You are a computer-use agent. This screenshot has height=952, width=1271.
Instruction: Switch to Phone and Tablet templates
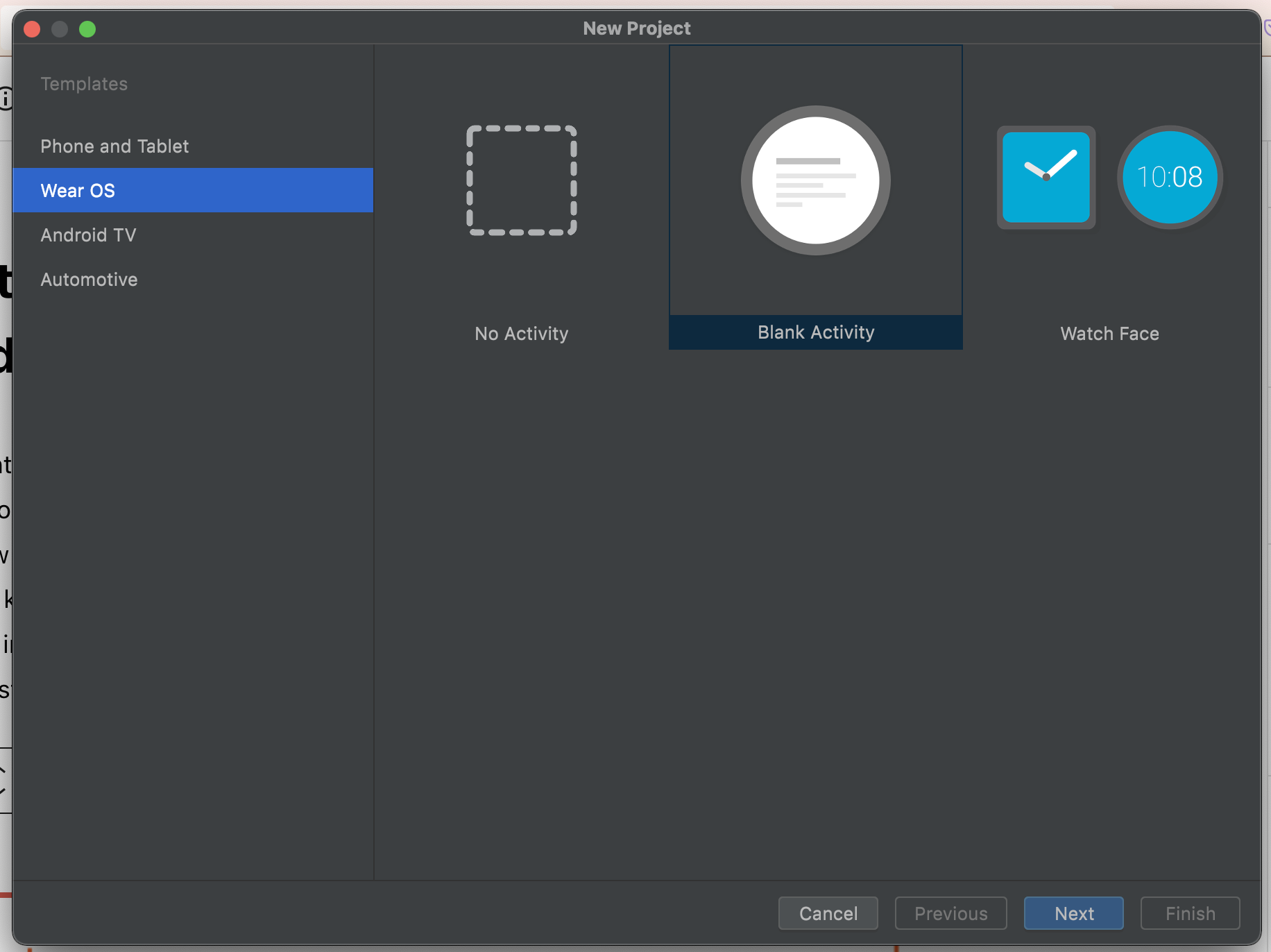pyautogui.click(x=114, y=146)
